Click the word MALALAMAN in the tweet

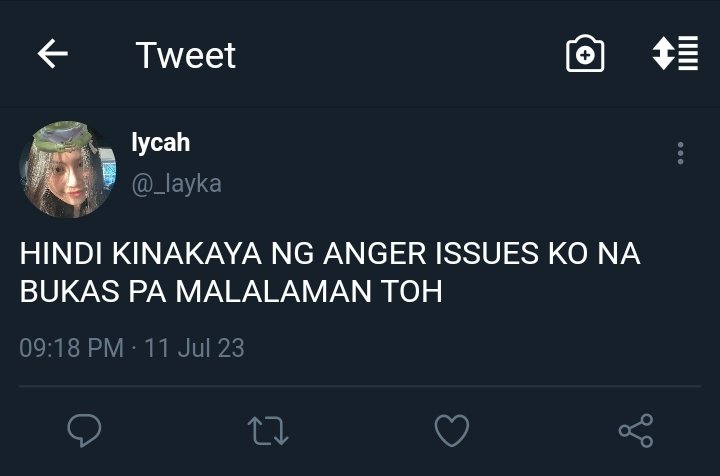pos(274,291)
